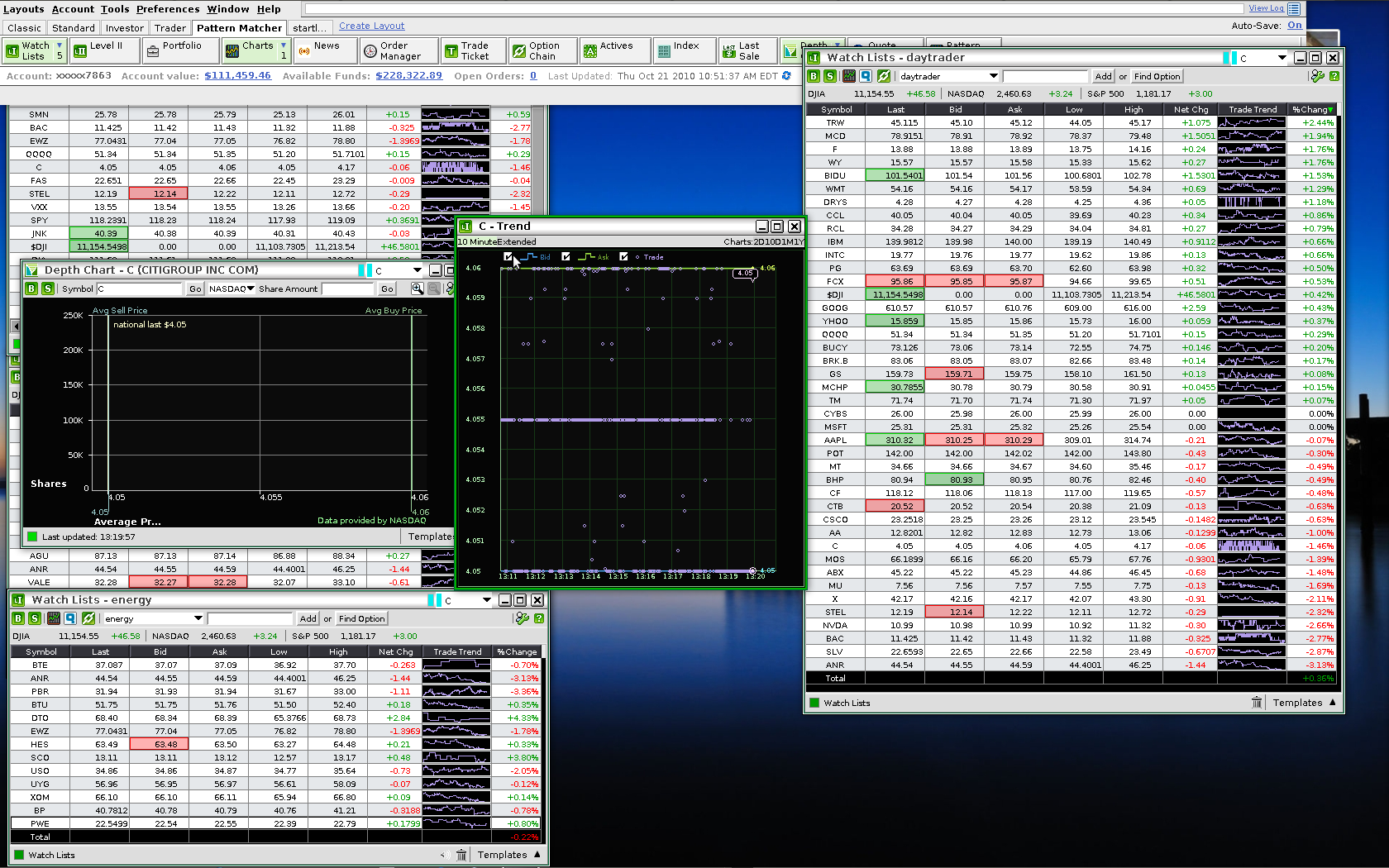Zoom in on the Depth Chart
1389x868 pixels.
(x=418, y=289)
